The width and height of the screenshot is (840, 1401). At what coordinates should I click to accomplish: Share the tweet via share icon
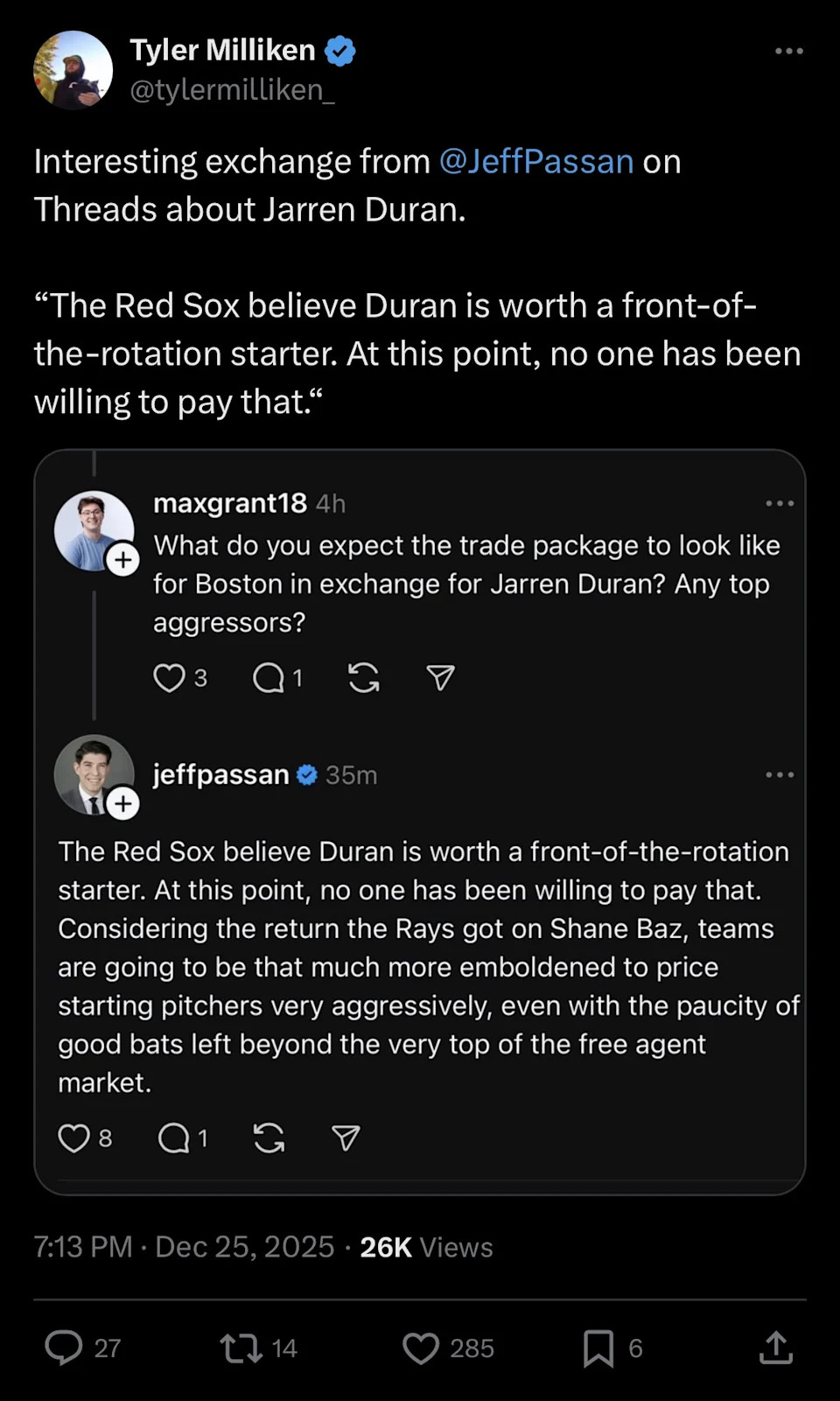(775, 1348)
